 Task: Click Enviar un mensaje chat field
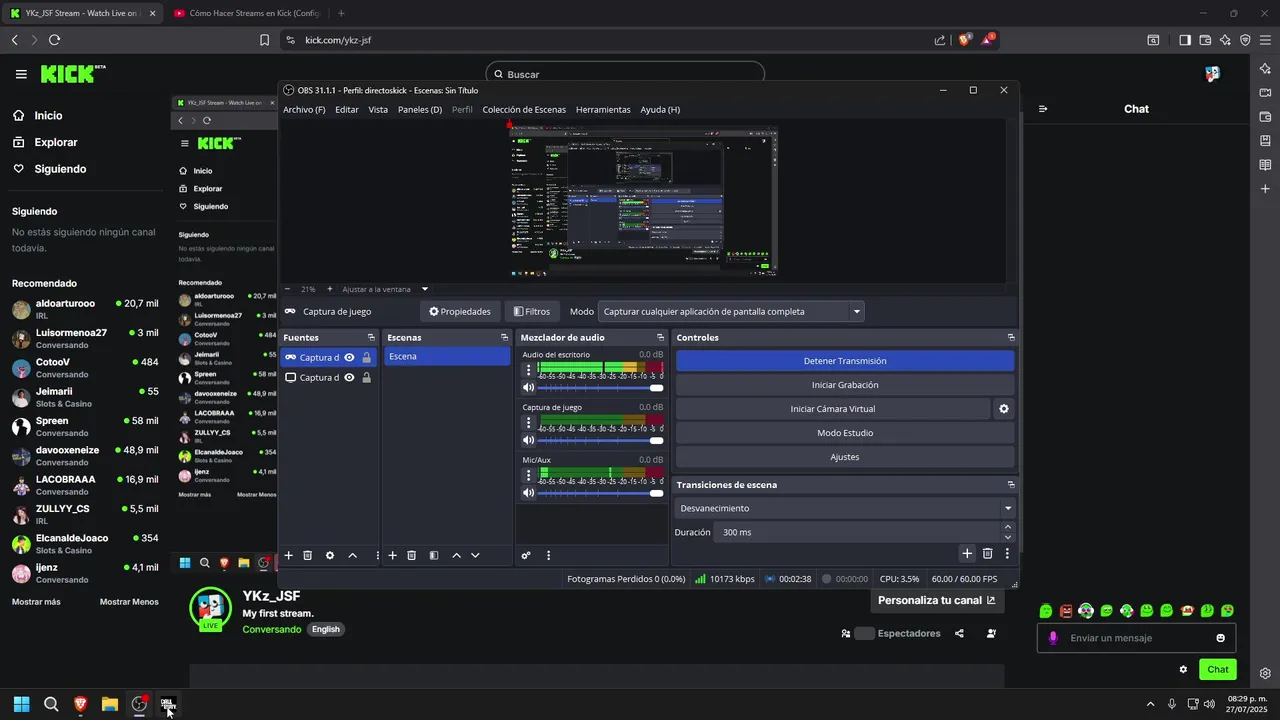tap(1137, 638)
